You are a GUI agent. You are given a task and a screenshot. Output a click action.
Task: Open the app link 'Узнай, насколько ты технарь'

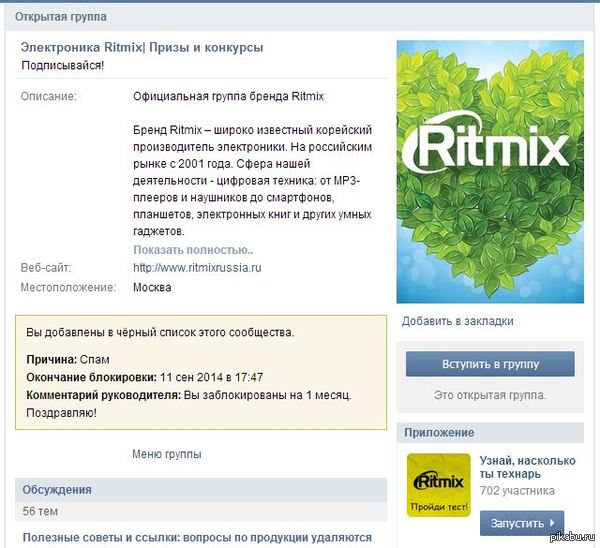point(528,467)
